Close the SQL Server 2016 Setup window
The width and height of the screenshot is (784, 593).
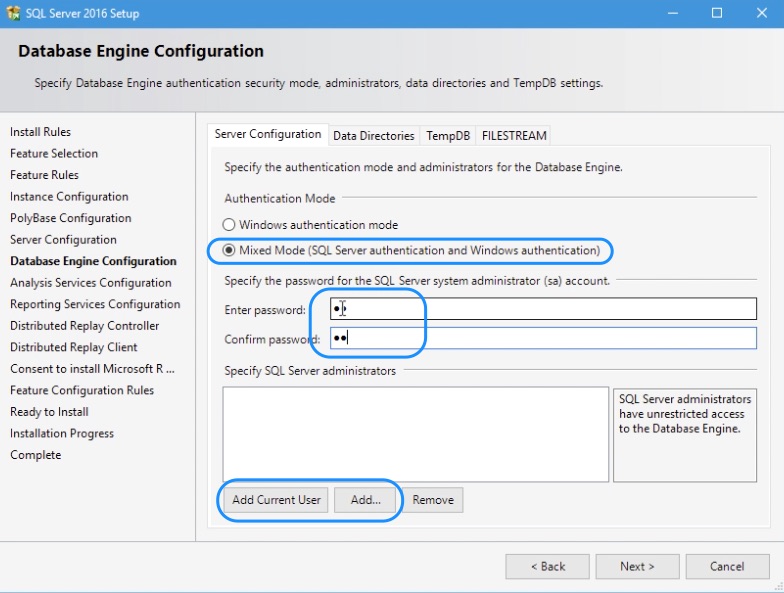tap(762, 13)
